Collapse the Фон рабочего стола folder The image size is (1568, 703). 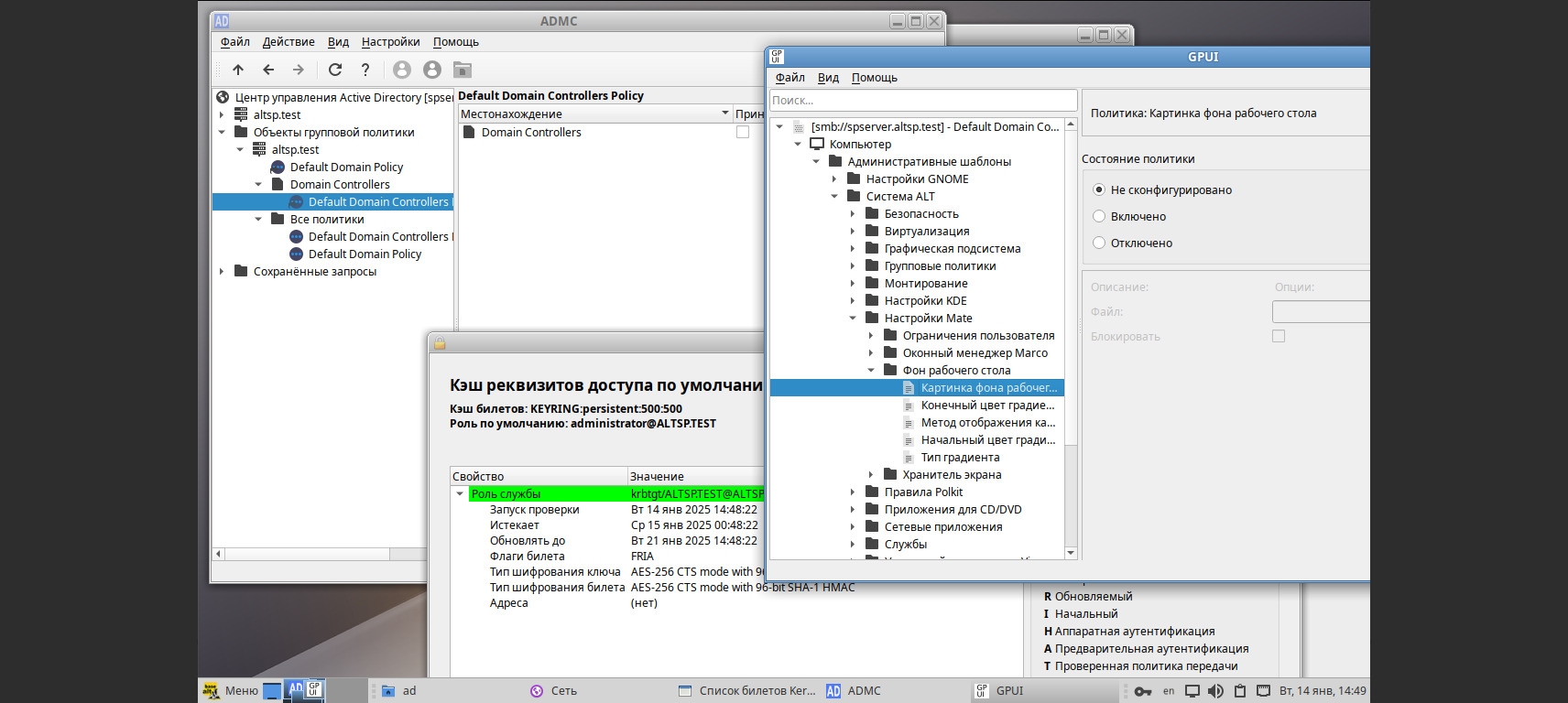[871, 370]
